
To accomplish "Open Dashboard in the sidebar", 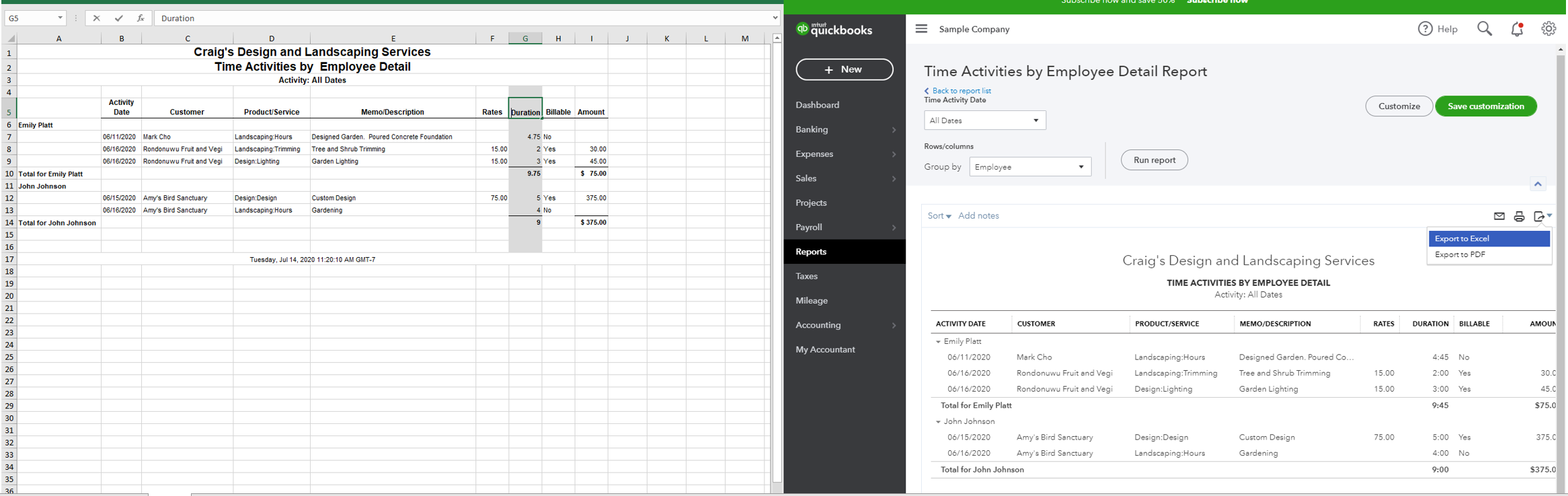I will pyautogui.click(x=817, y=105).
